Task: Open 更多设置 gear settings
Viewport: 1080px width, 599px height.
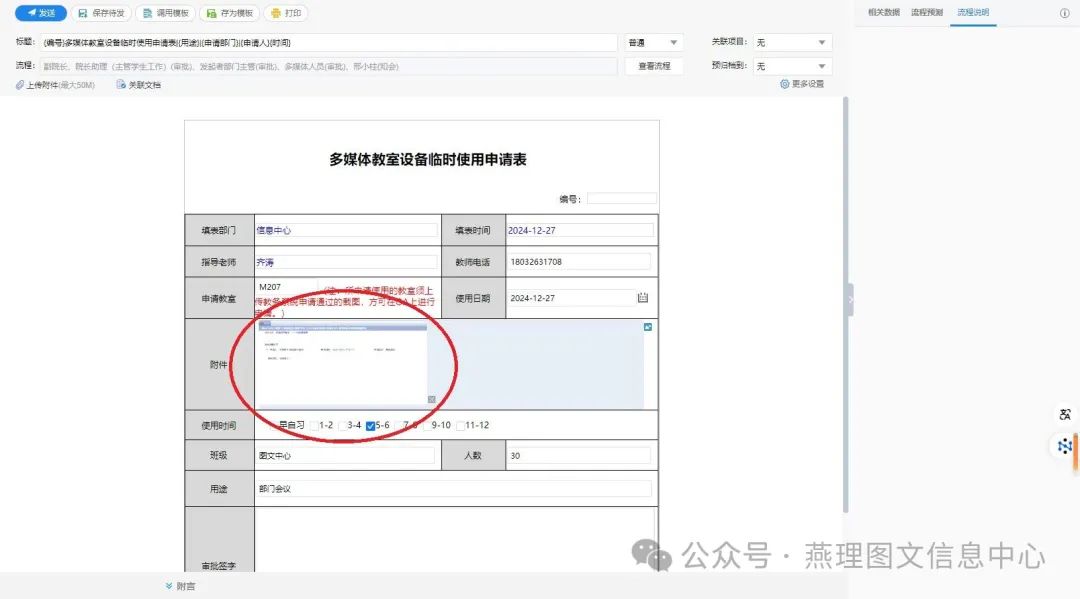Action: (785, 84)
